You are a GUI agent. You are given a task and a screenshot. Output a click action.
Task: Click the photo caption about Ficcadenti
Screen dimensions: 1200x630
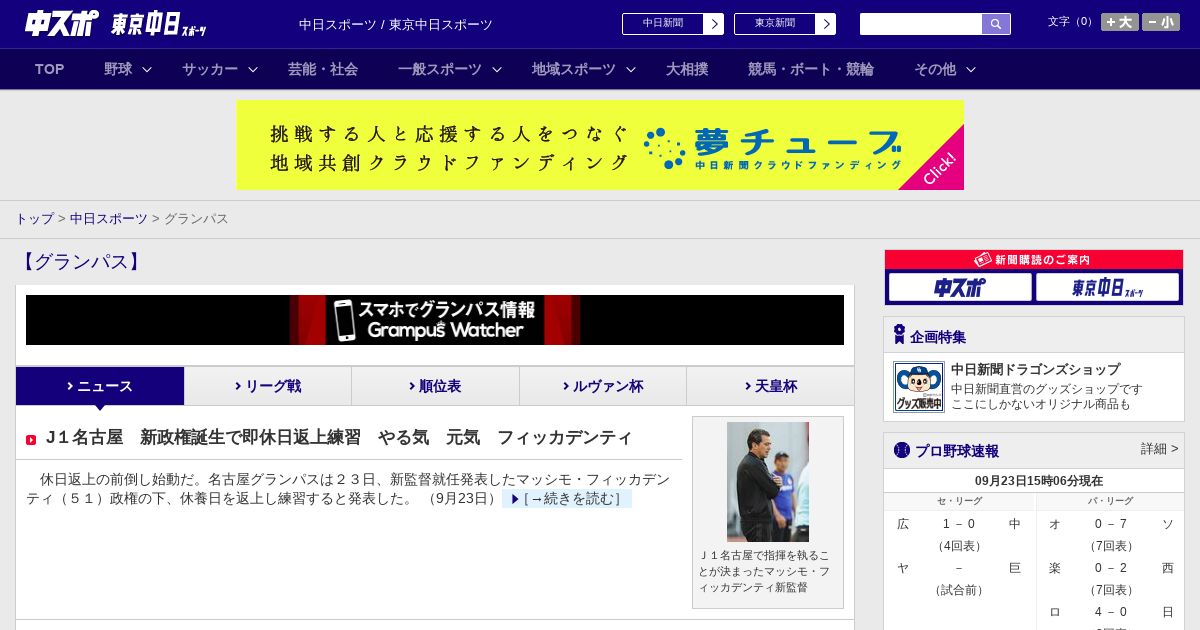(765, 571)
